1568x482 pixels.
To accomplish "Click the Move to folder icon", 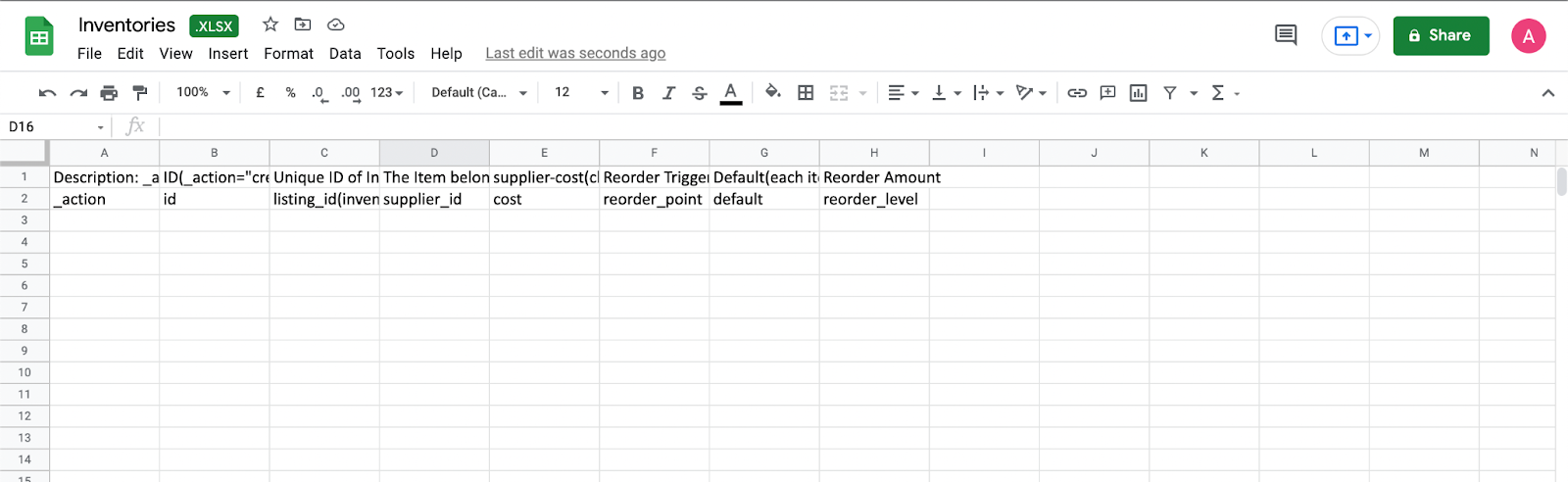I will (303, 24).
